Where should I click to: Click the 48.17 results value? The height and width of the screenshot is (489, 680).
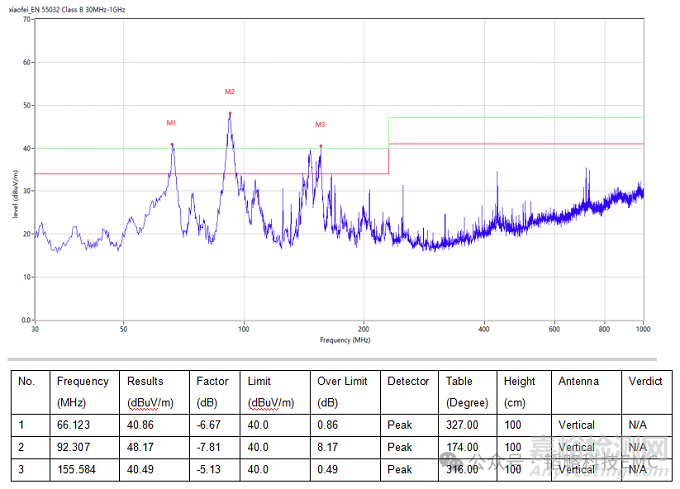tap(141, 447)
